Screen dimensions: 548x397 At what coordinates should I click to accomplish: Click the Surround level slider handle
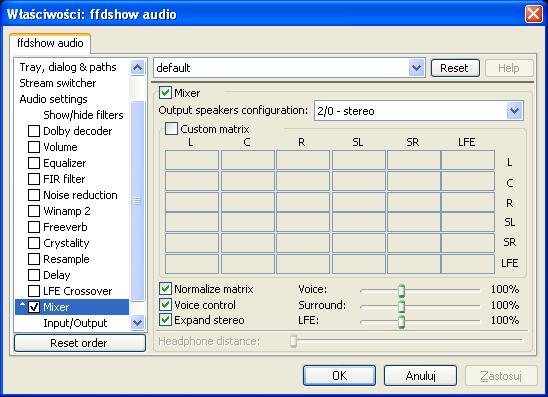(402, 306)
